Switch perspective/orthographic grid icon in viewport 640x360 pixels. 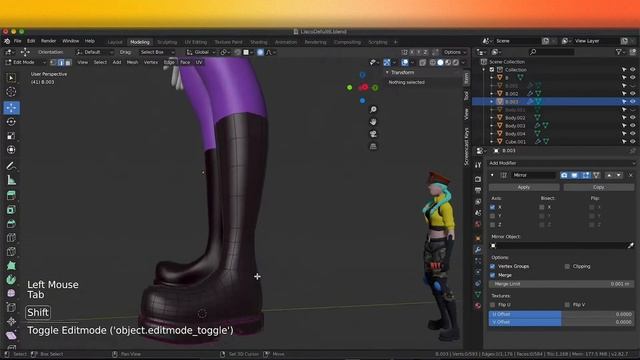pyautogui.click(x=373, y=146)
